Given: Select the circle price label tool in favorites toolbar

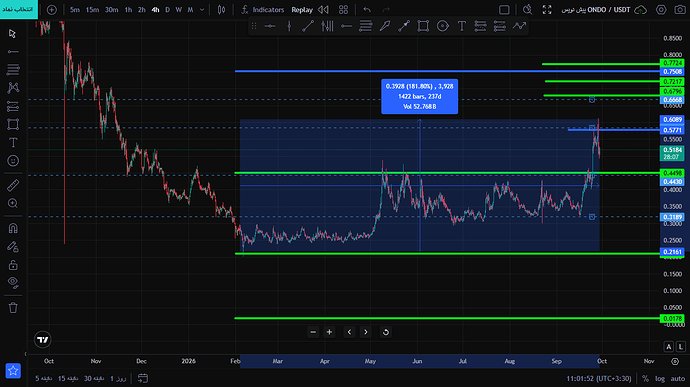Looking at the screenshot, I should [443, 26].
